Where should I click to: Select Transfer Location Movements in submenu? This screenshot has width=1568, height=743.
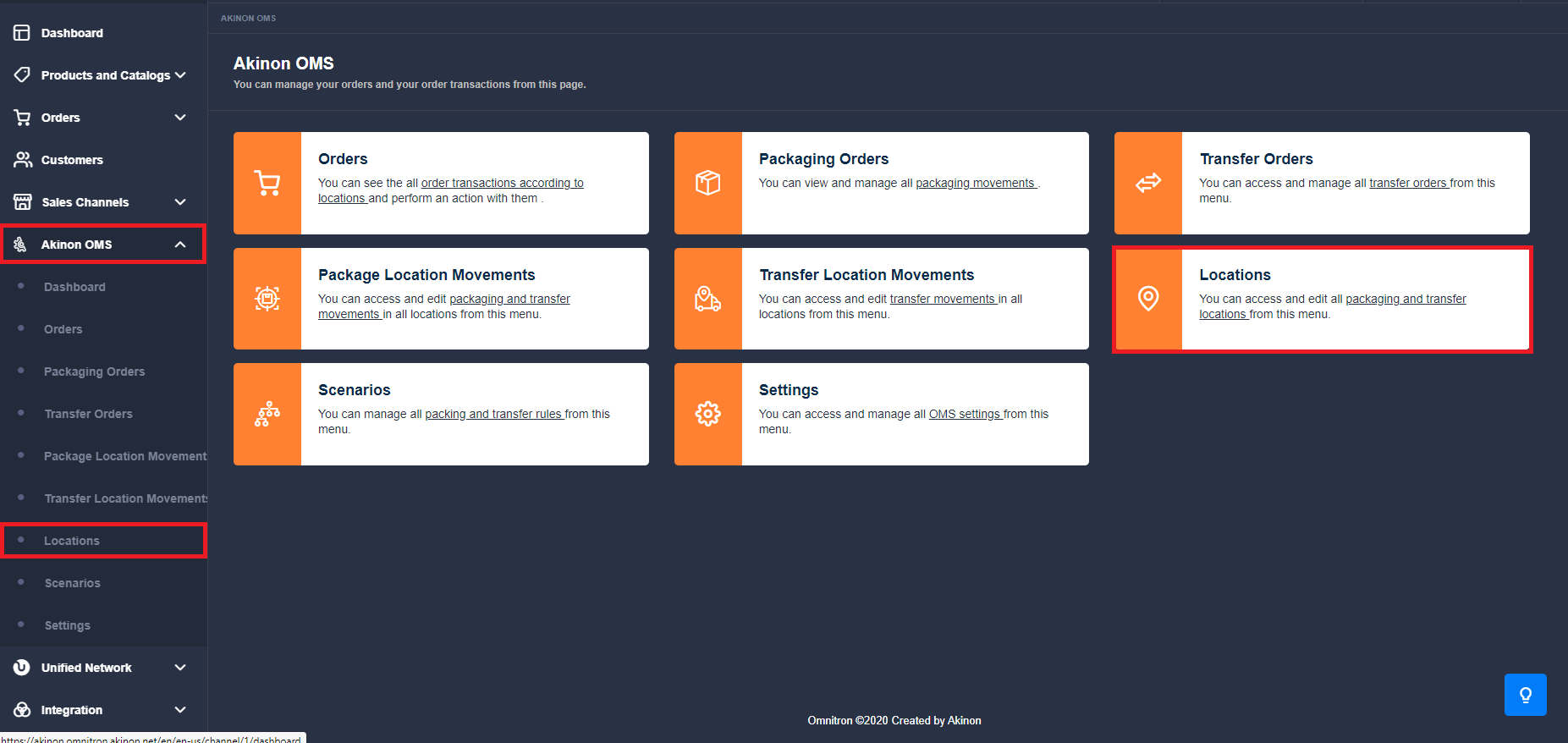tap(126, 498)
